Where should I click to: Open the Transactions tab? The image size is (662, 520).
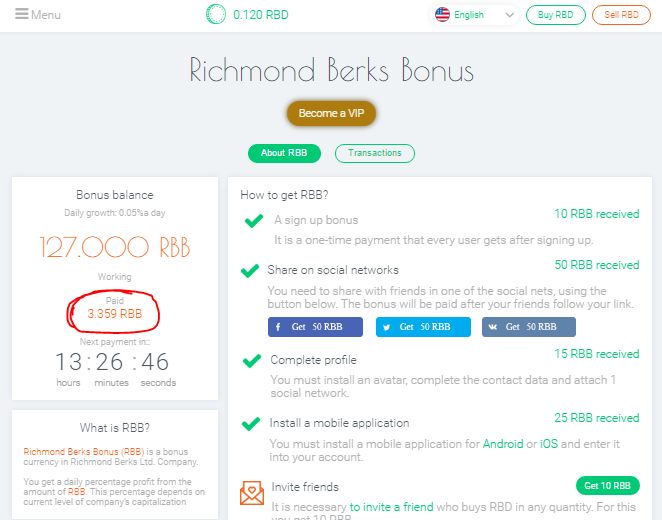(x=375, y=153)
